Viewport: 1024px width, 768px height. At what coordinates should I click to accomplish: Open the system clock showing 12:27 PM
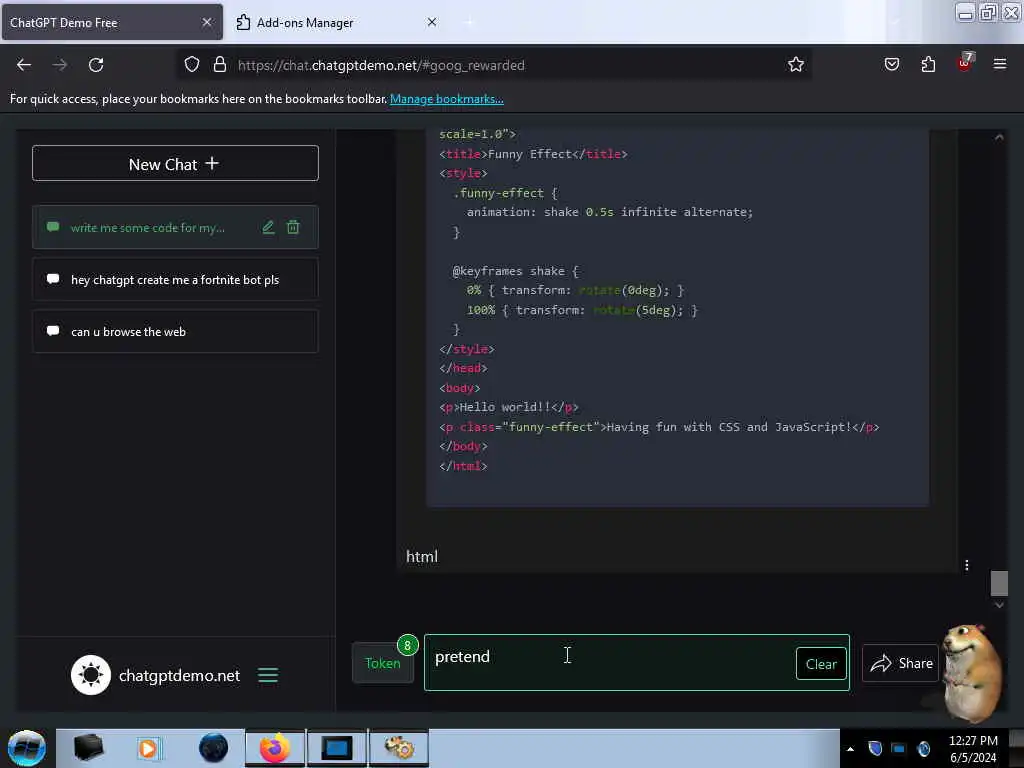pyautogui.click(x=973, y=749)
